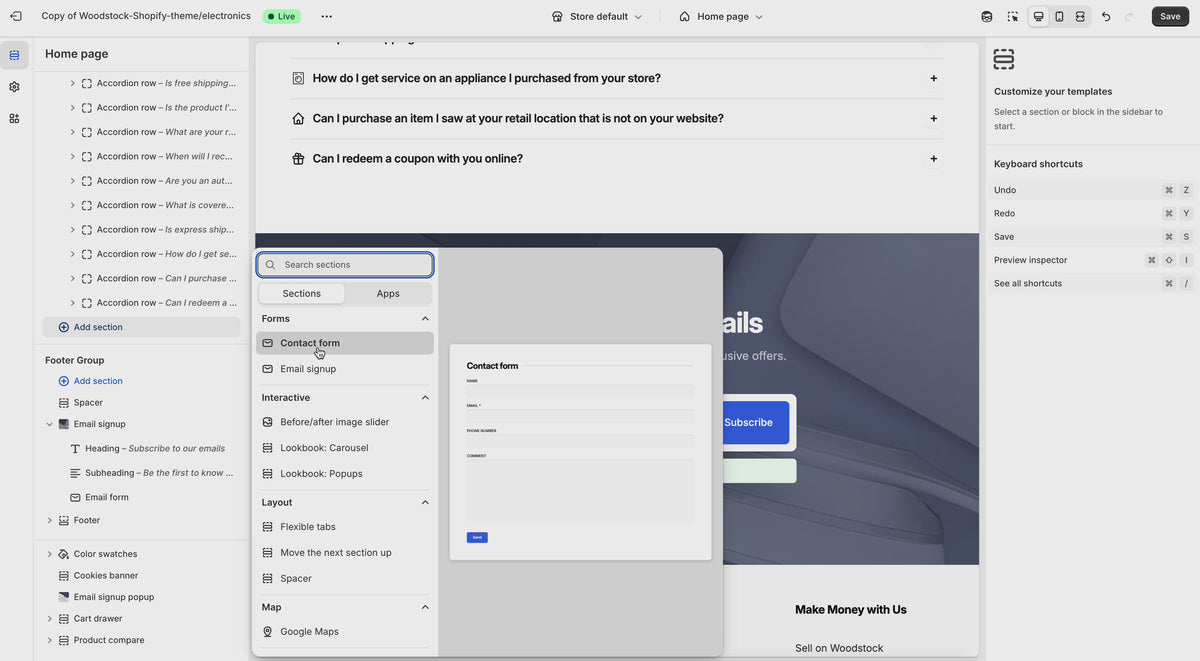The width and height of the screenshot is (1200, 661).
Task: Click the Save button
Action: (1170, 16)
